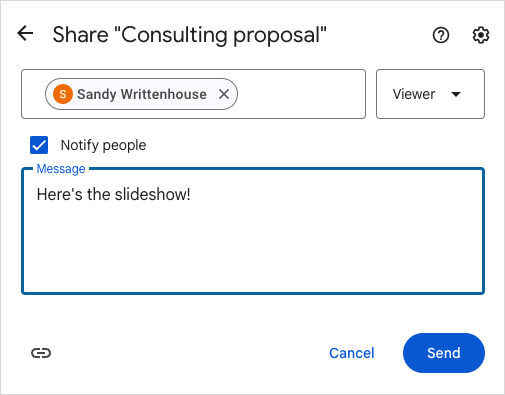
Task: Uncheck the Notify people checkbox
Action: (x=39, y=145)
